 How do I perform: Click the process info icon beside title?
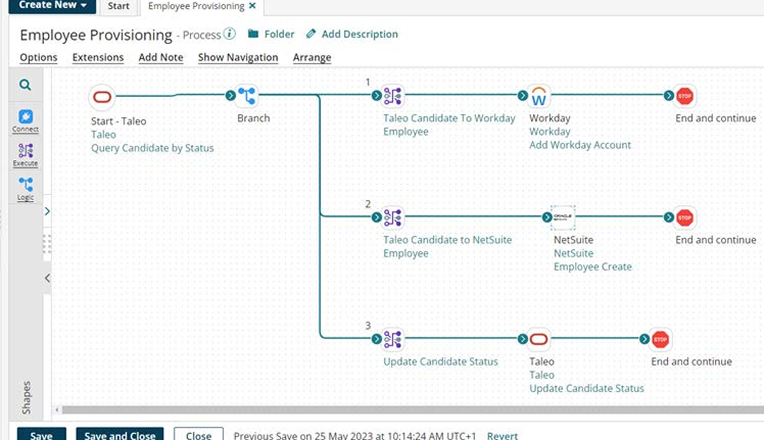pyautogui.click(x=230, y=34)
